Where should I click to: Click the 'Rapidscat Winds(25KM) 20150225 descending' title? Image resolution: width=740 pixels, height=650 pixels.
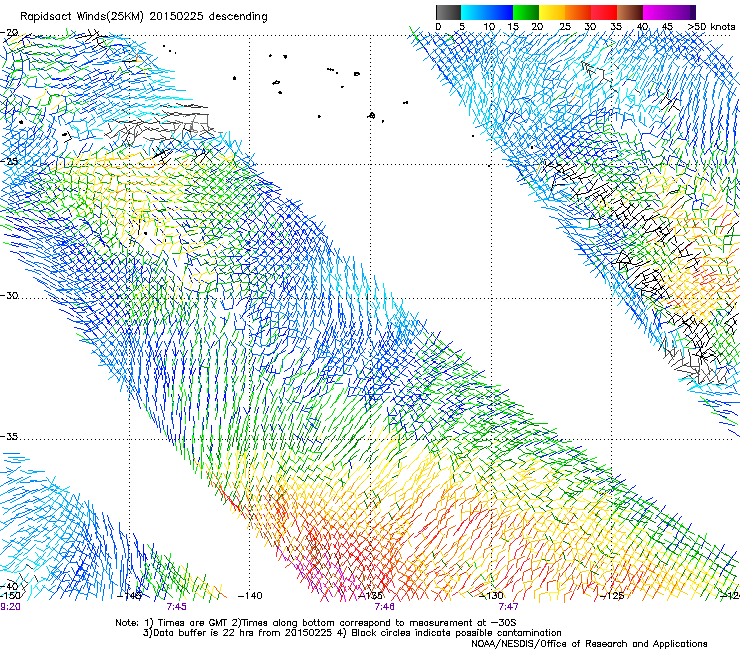tap(144, 17)
